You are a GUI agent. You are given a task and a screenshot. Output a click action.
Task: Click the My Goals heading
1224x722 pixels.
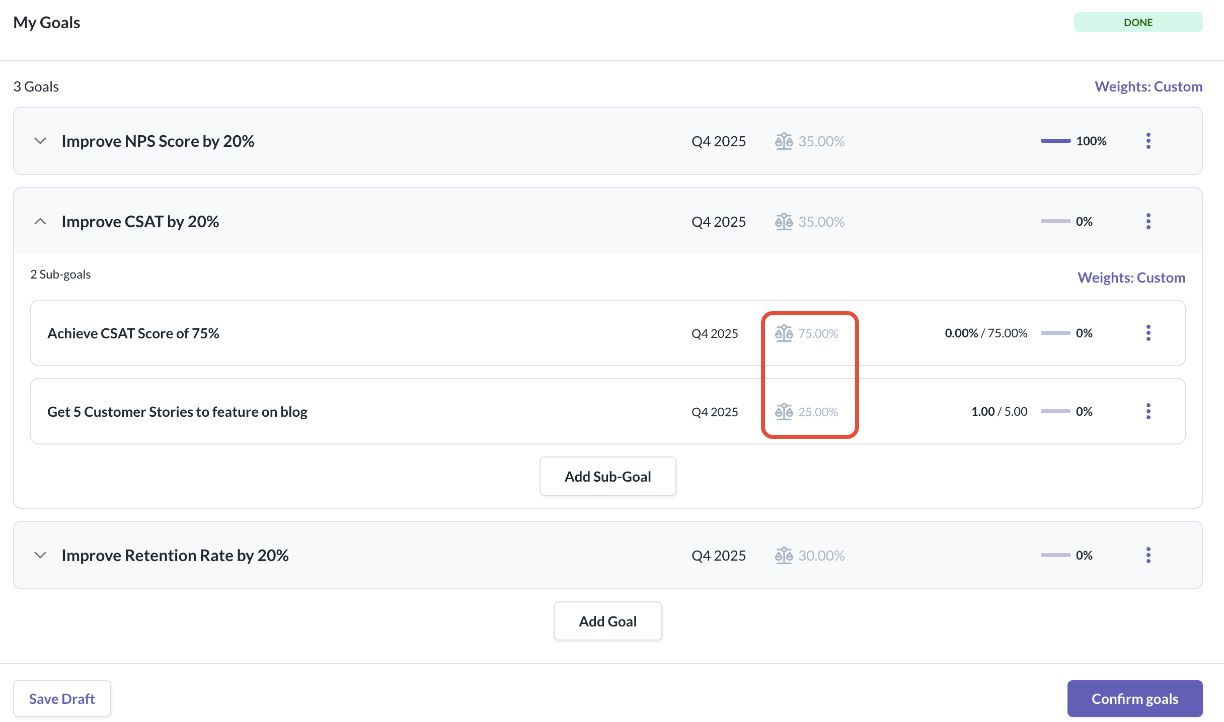(47, 22)
